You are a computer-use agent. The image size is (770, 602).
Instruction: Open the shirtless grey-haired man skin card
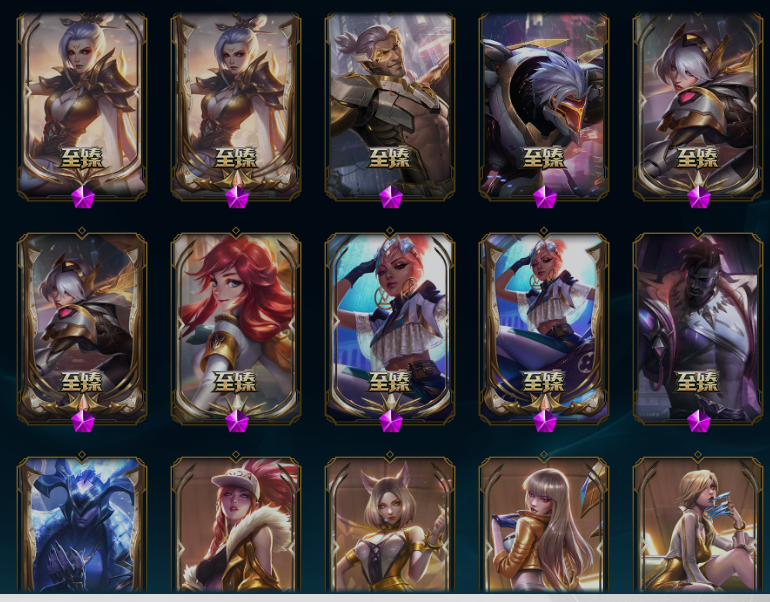pos(390,106)
